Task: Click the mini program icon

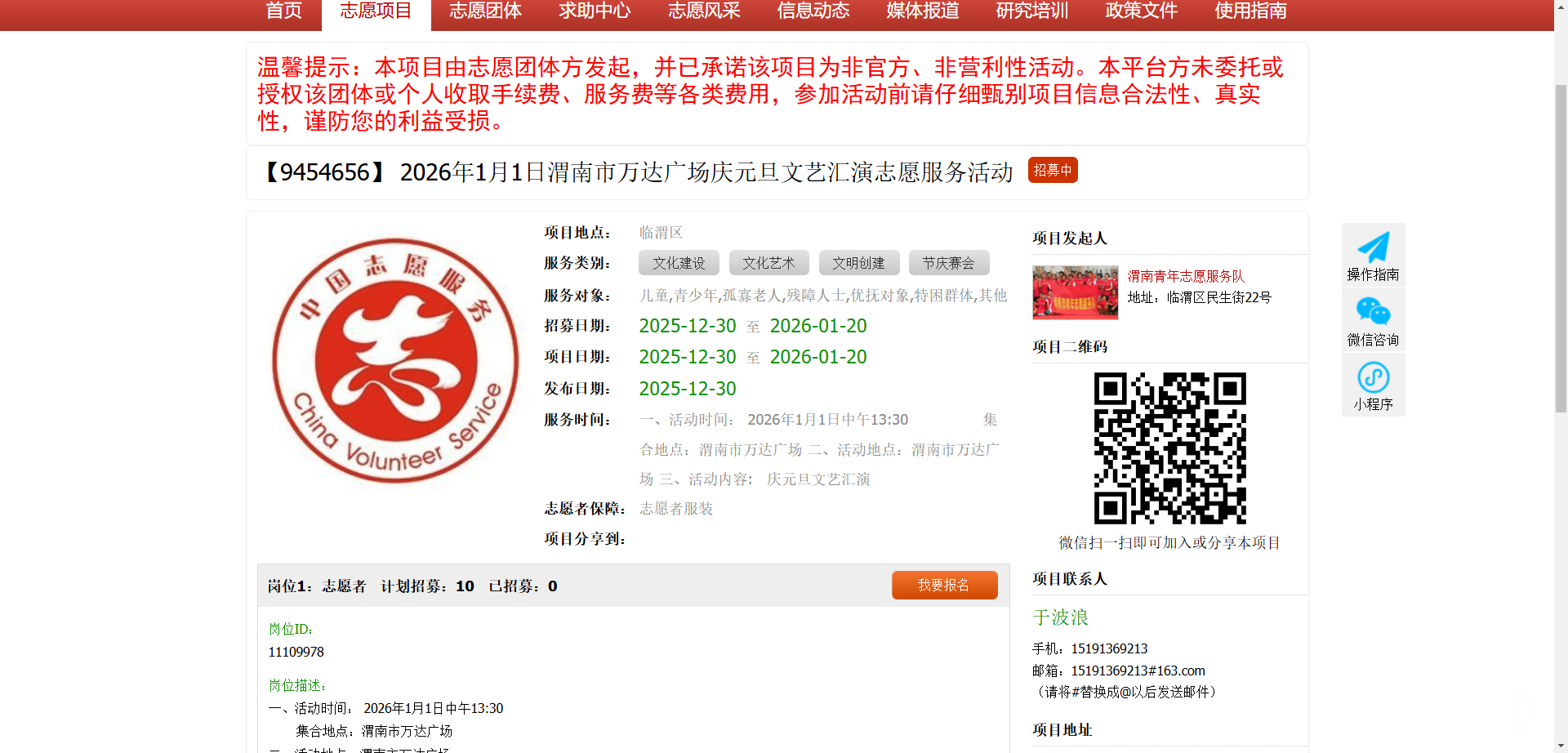Action: click(x=1373, y=377)
